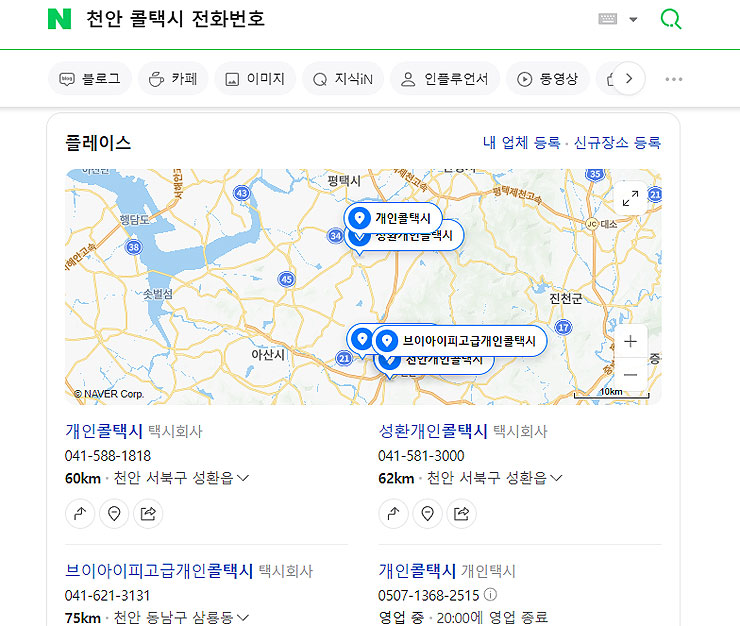Click phone number 041-621-3131
This screenshot has width=740, height=626.
107,595
